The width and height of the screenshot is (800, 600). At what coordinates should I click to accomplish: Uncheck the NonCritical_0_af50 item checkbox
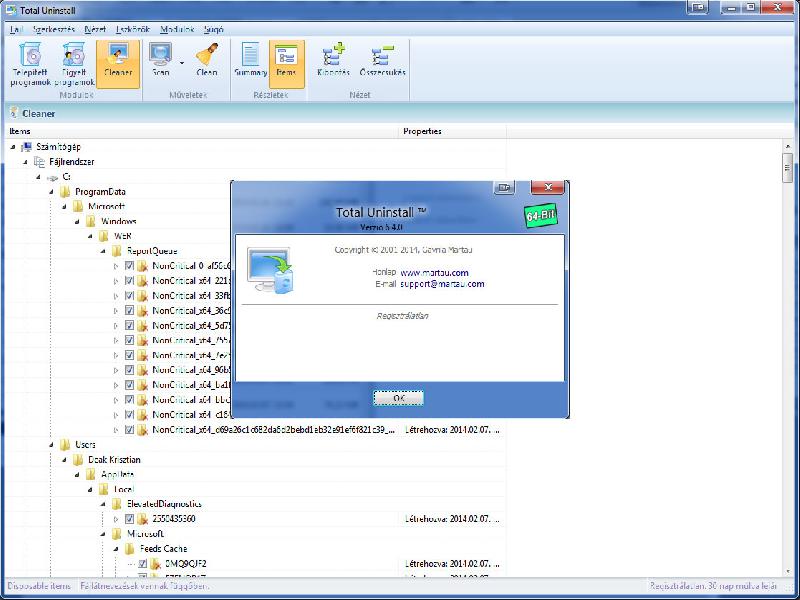129,266
